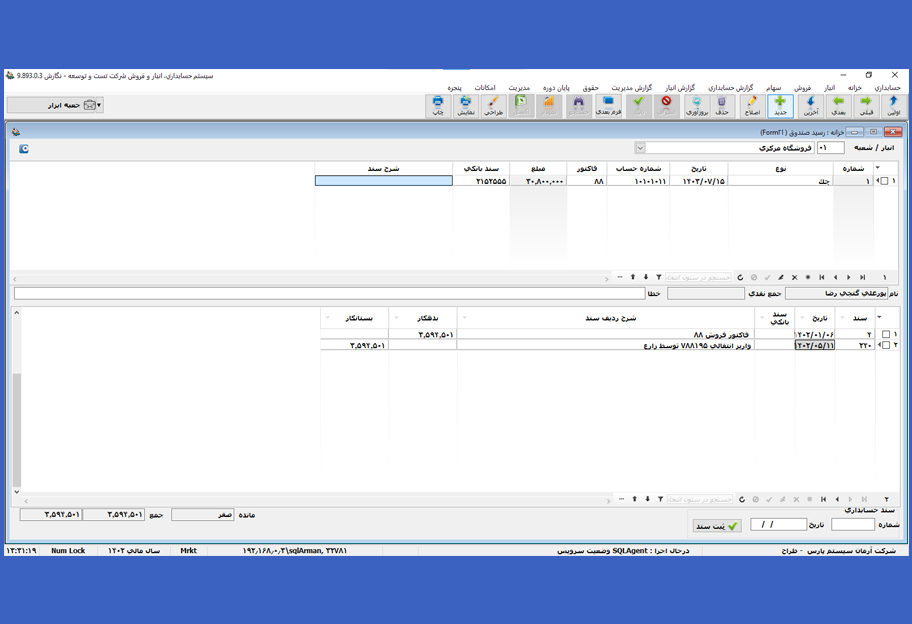Click previous-record arrow in lower grid navigator
Viewport: 912px width, 624px height.
coord(838,499)
